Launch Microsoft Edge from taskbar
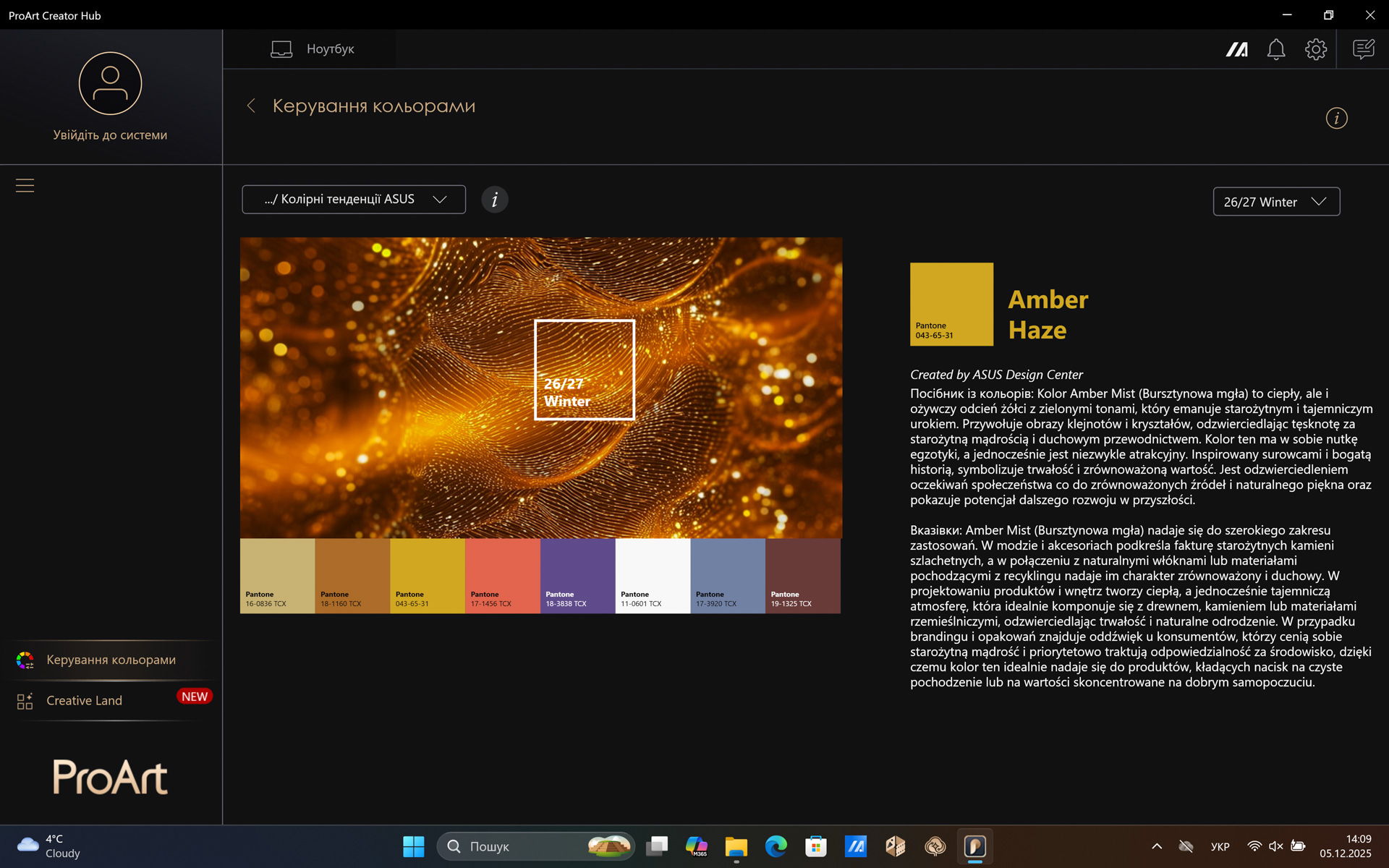Viewport: 1389px width, 868px height. tap(776, 846)
